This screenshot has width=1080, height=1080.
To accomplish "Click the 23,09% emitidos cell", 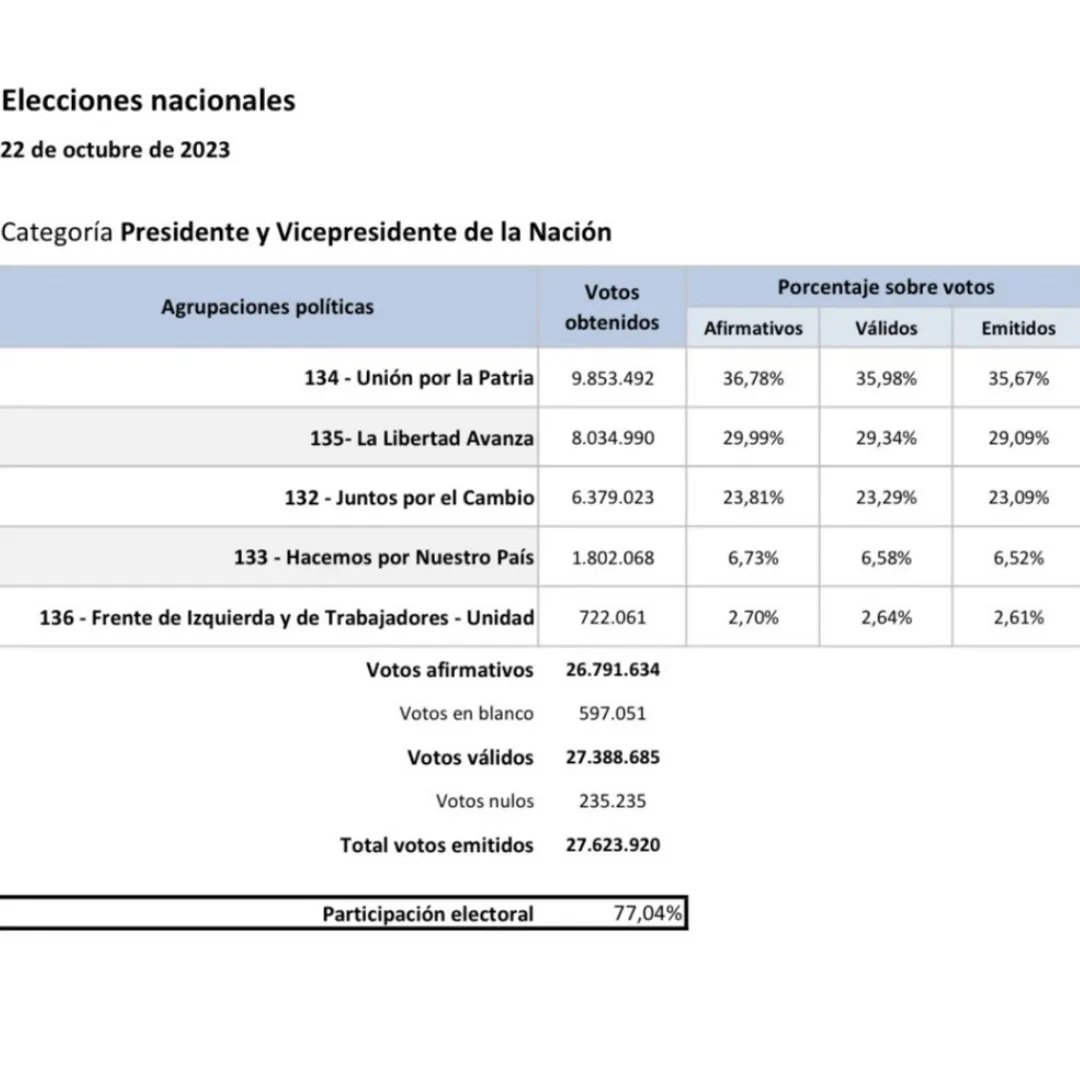I will click(x=1018, y=498).
